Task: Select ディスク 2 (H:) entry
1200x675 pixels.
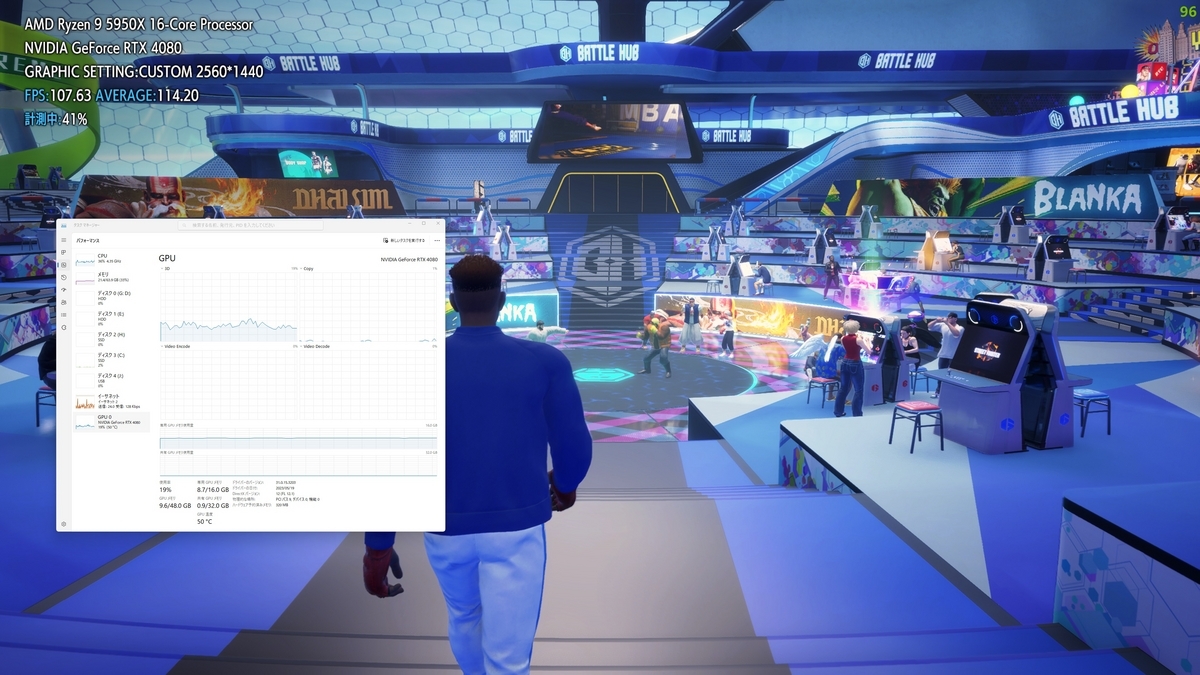Action: click(x=112, y=338)
